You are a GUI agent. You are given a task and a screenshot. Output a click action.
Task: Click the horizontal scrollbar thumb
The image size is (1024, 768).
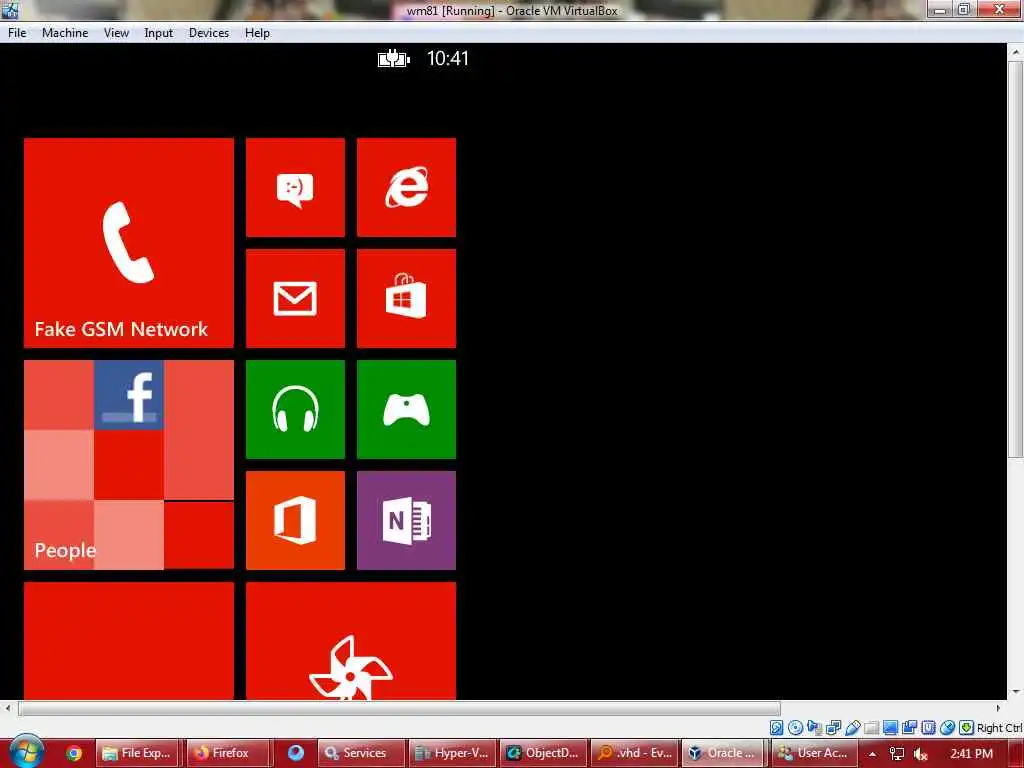coord(399,708)
